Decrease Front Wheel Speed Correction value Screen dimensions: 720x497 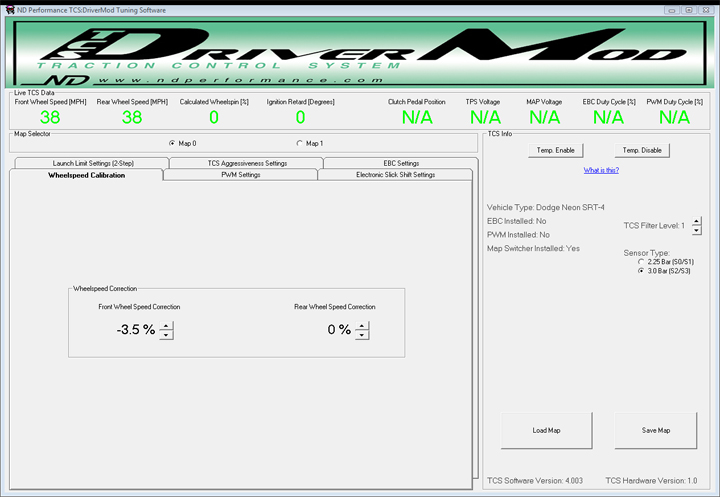click(166, 335)
